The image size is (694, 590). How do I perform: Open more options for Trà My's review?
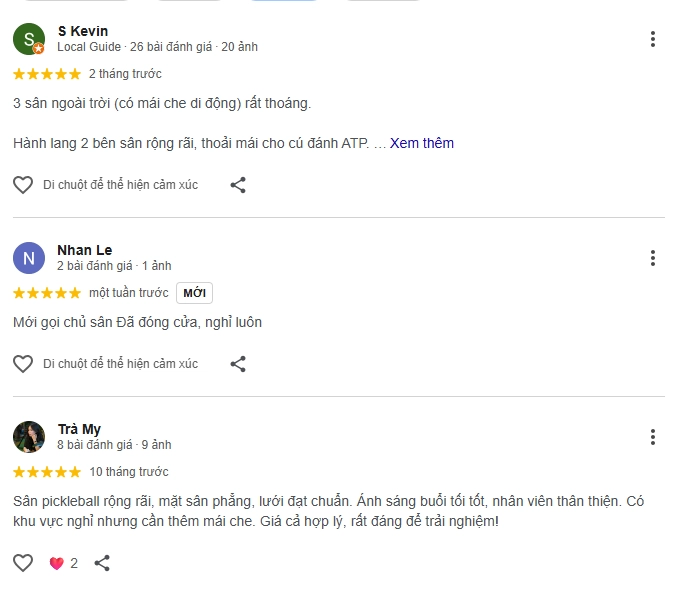(x=652, y=437)
